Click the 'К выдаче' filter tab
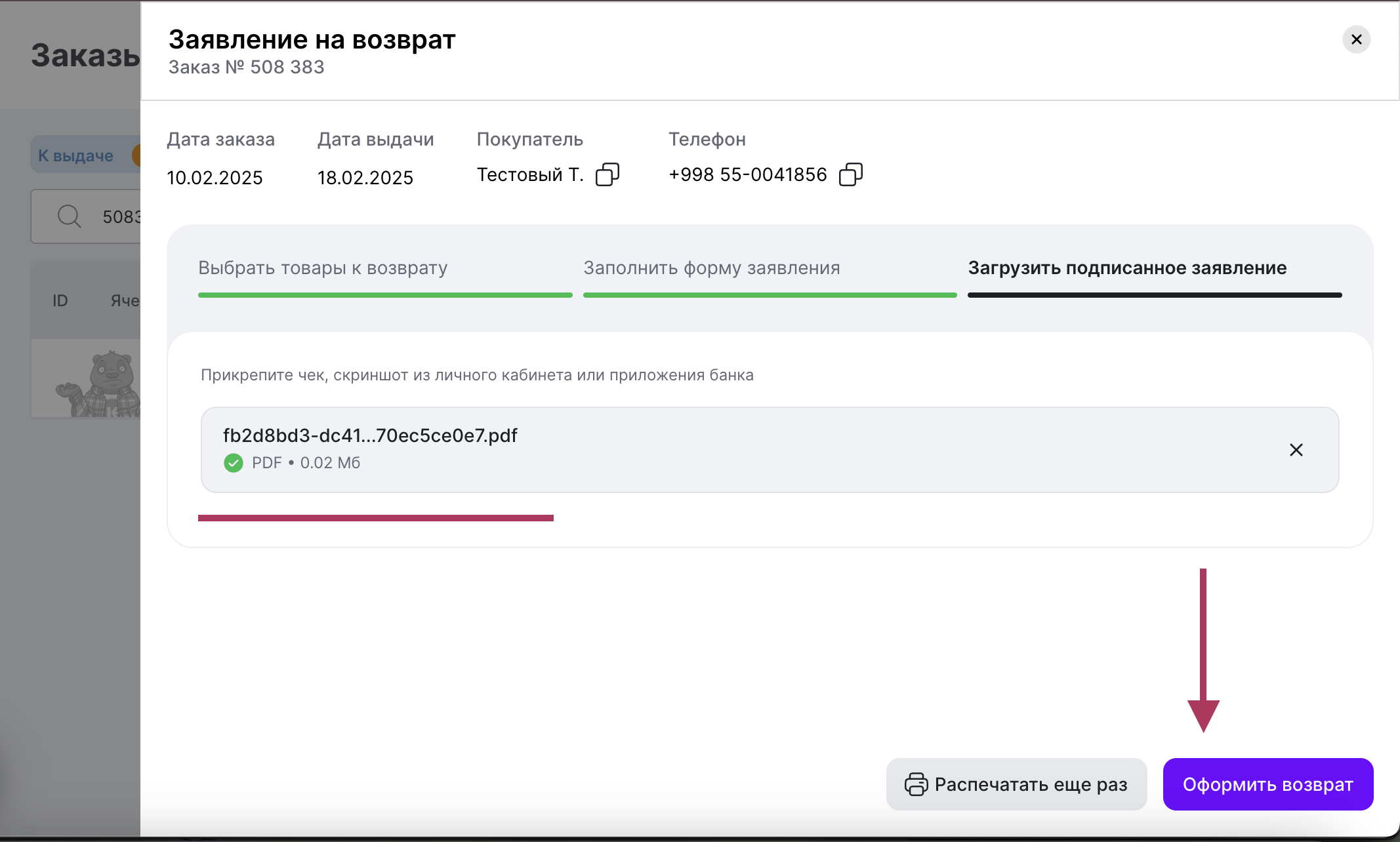This screenshot has height=842, width=1400. [x=76, y=155]
